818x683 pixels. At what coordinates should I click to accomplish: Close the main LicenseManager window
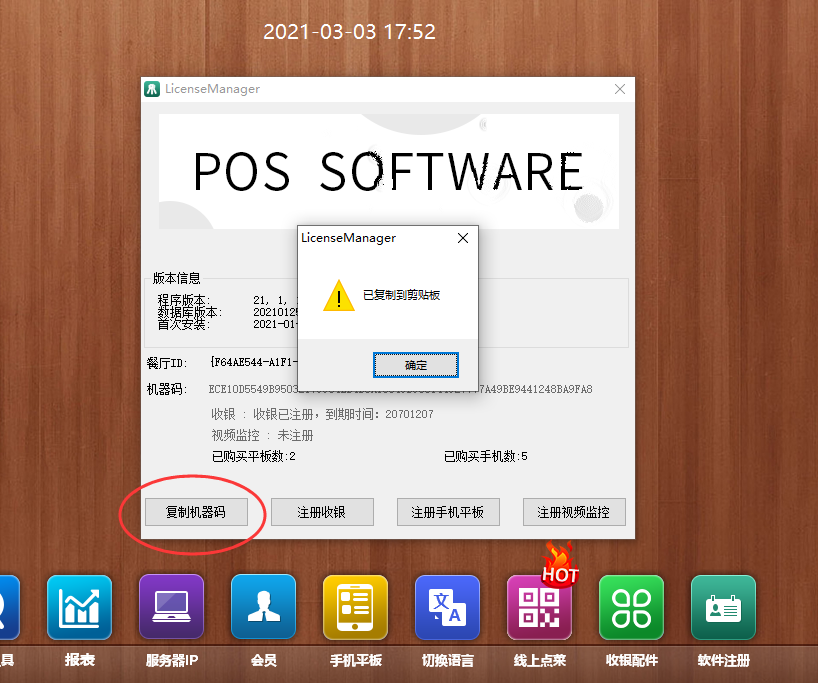click(x=620, y=89)
